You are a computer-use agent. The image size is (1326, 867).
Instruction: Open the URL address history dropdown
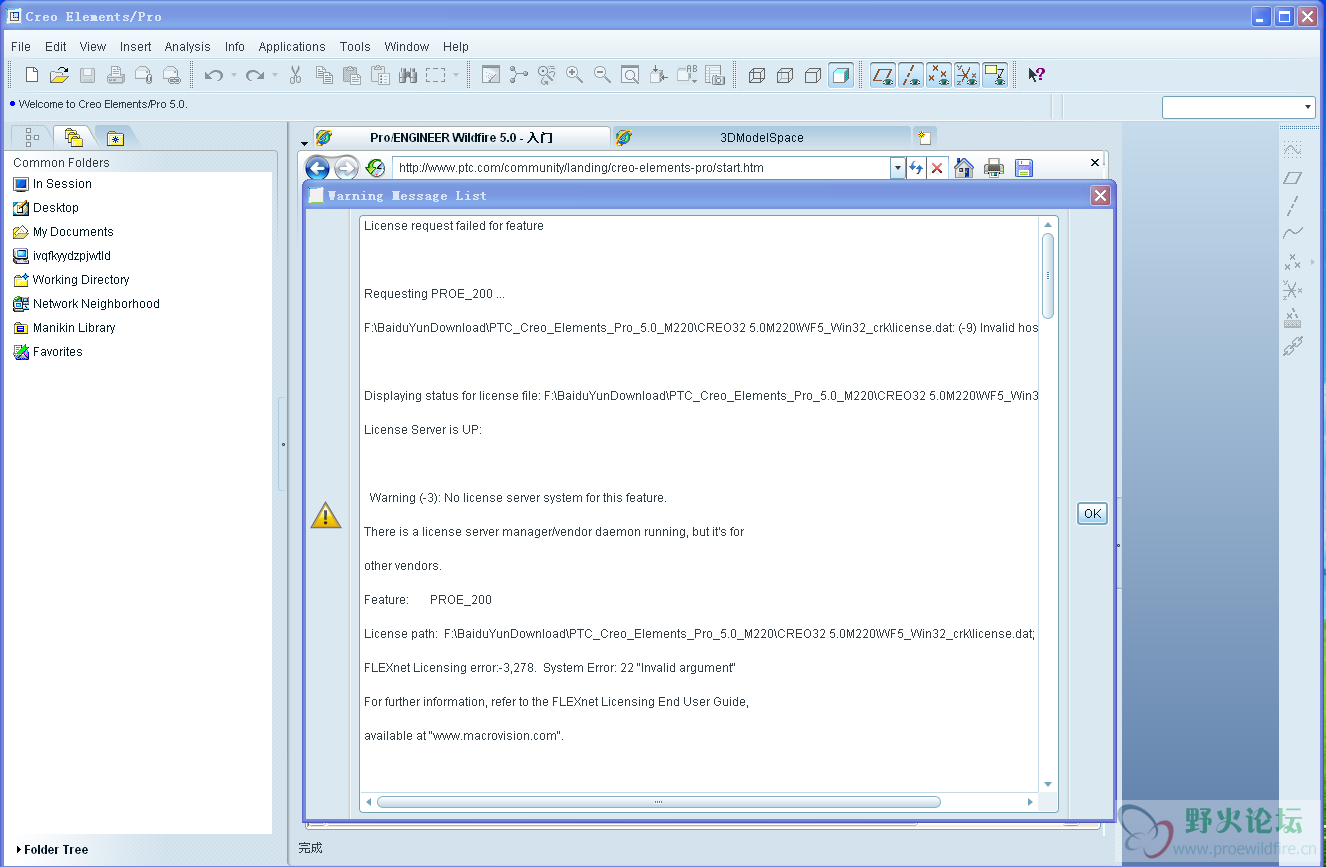tap(897, 168)
